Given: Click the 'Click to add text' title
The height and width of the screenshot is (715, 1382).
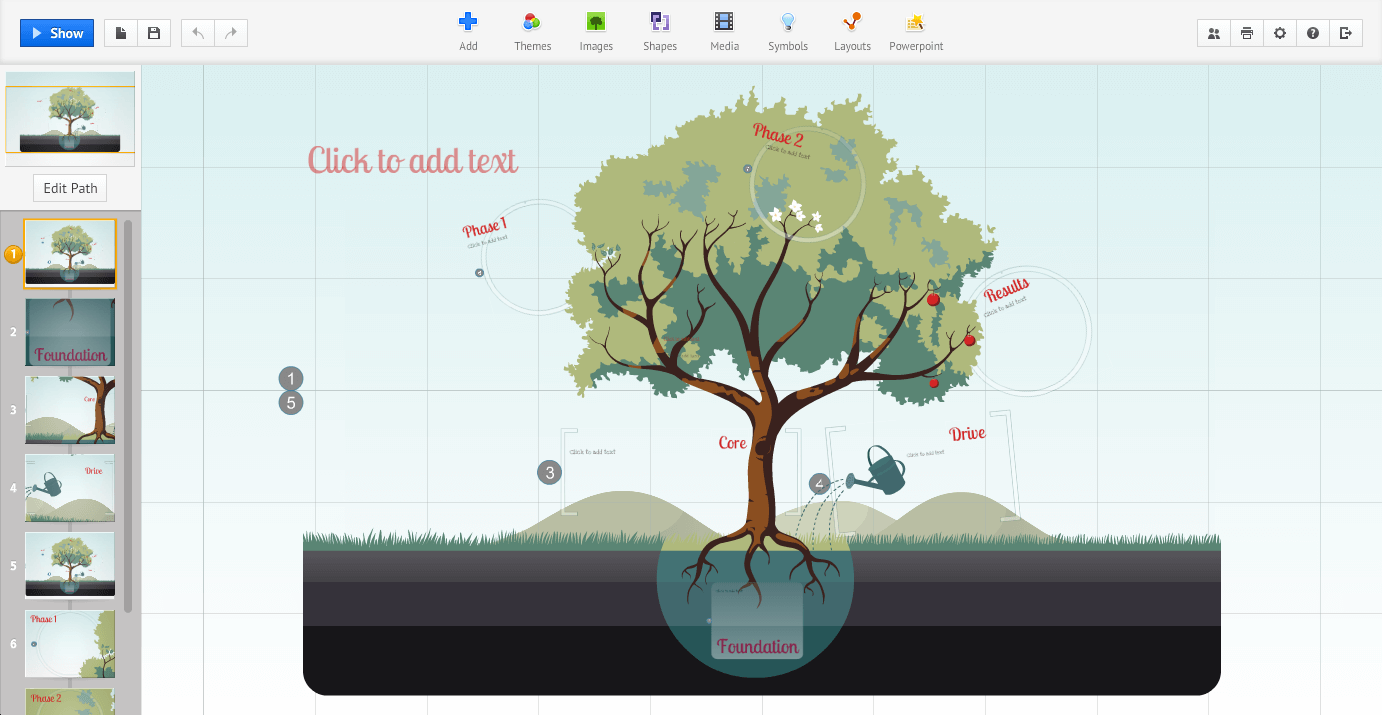Looking at the screenshot, I should [412, 160].
